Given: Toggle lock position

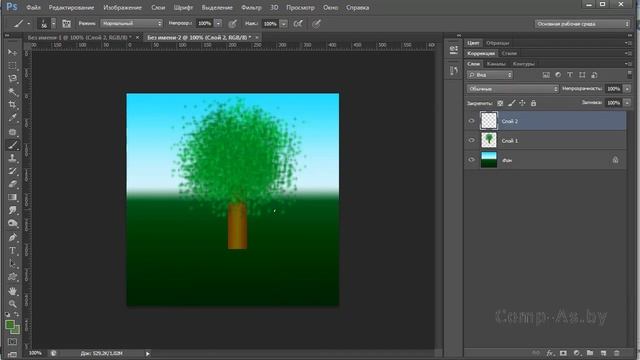Looking at the screenshot, I should pyautogui.click(x=522, y=103).
